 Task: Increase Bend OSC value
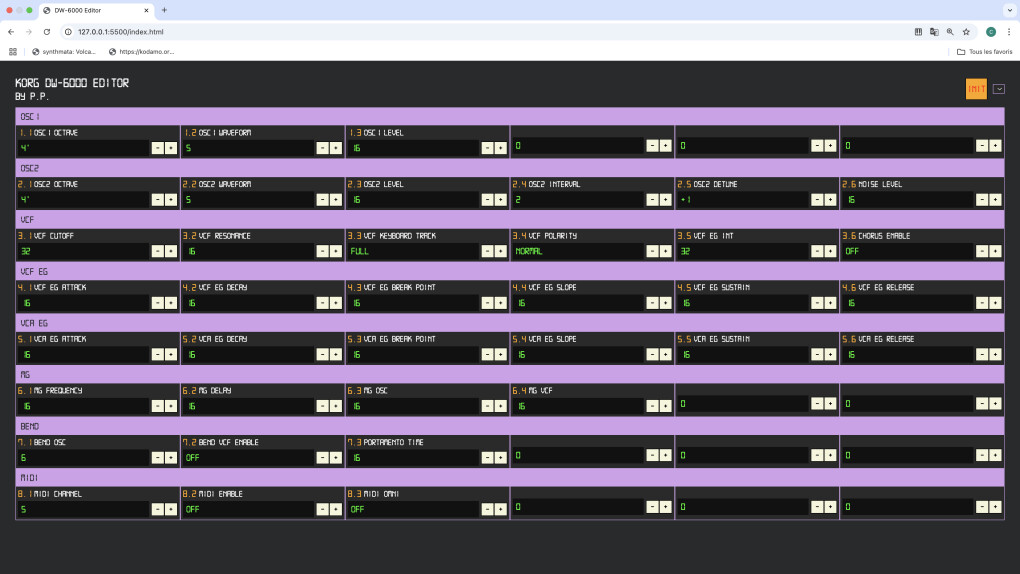[171, 458]
